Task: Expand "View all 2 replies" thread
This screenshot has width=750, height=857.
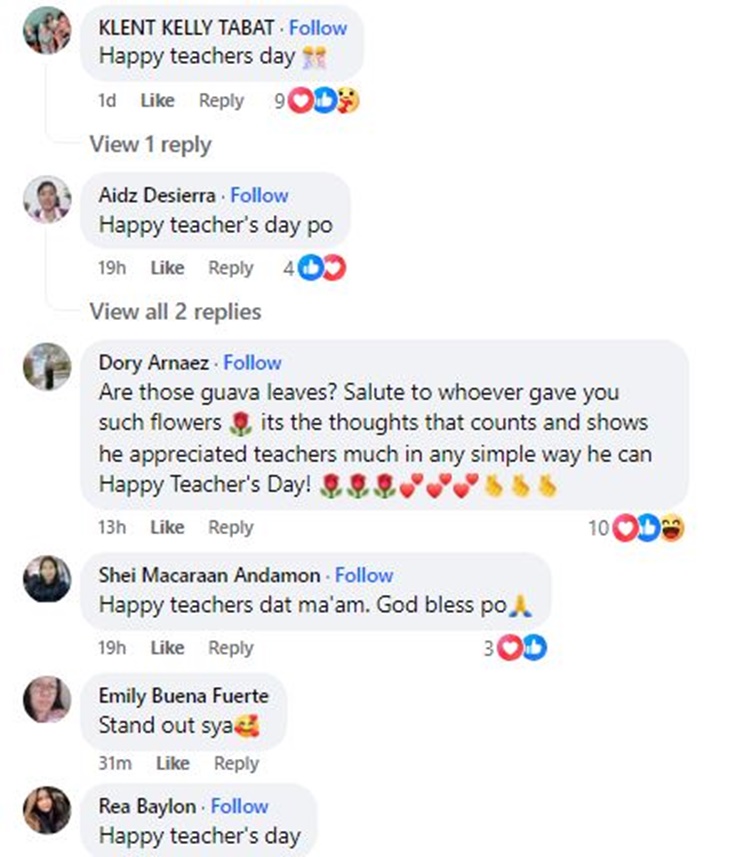Action: click(x=175, y=312)
